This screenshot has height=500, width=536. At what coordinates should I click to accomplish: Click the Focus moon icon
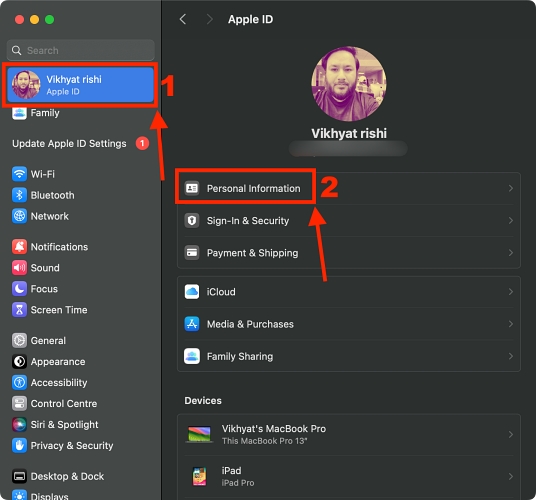click(19, 289)
